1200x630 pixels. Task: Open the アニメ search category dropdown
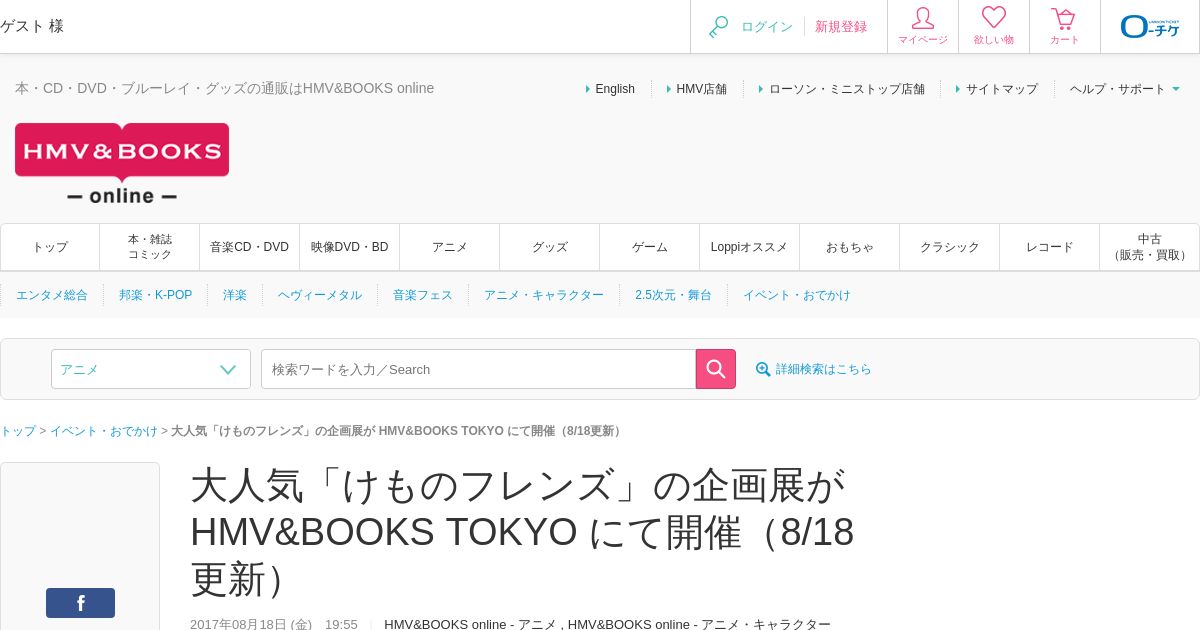coord(151,369)
